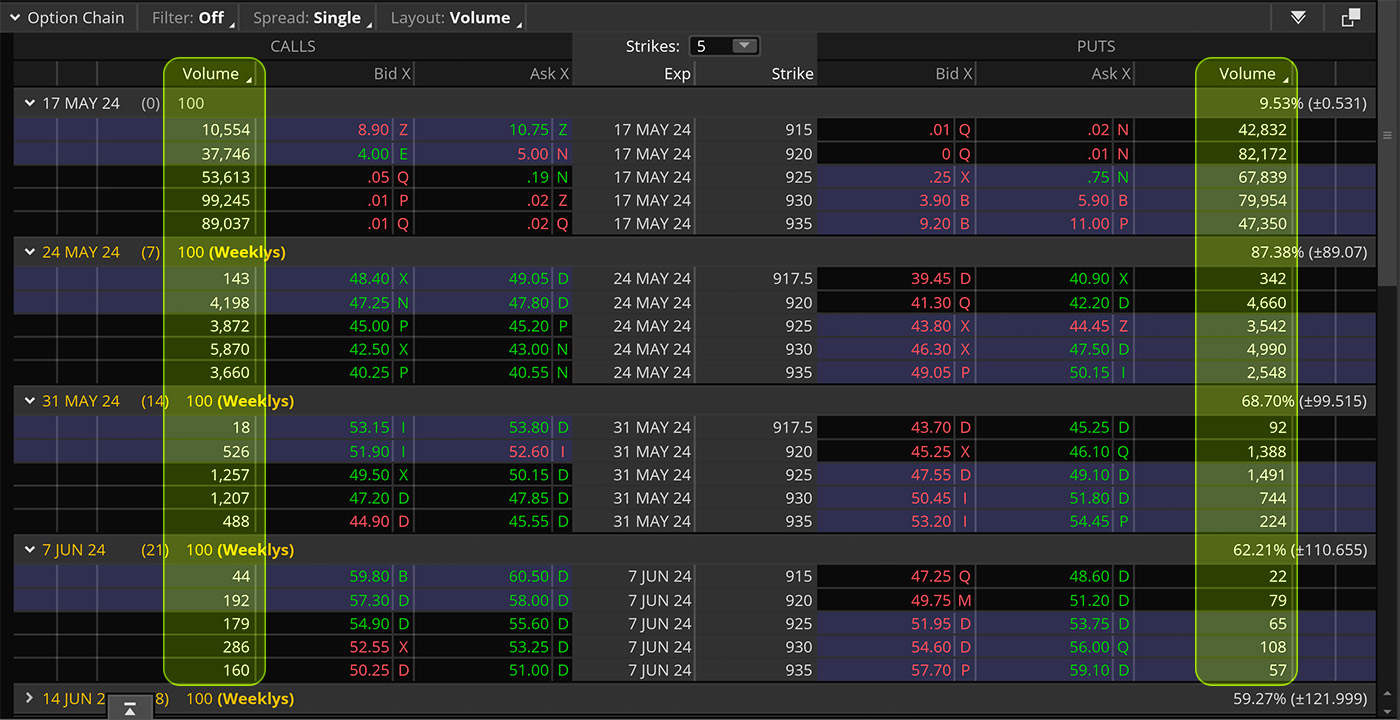
Task: Click put volume 82,172 in 17 MAY 920
Action: [x=1260, y=154]
